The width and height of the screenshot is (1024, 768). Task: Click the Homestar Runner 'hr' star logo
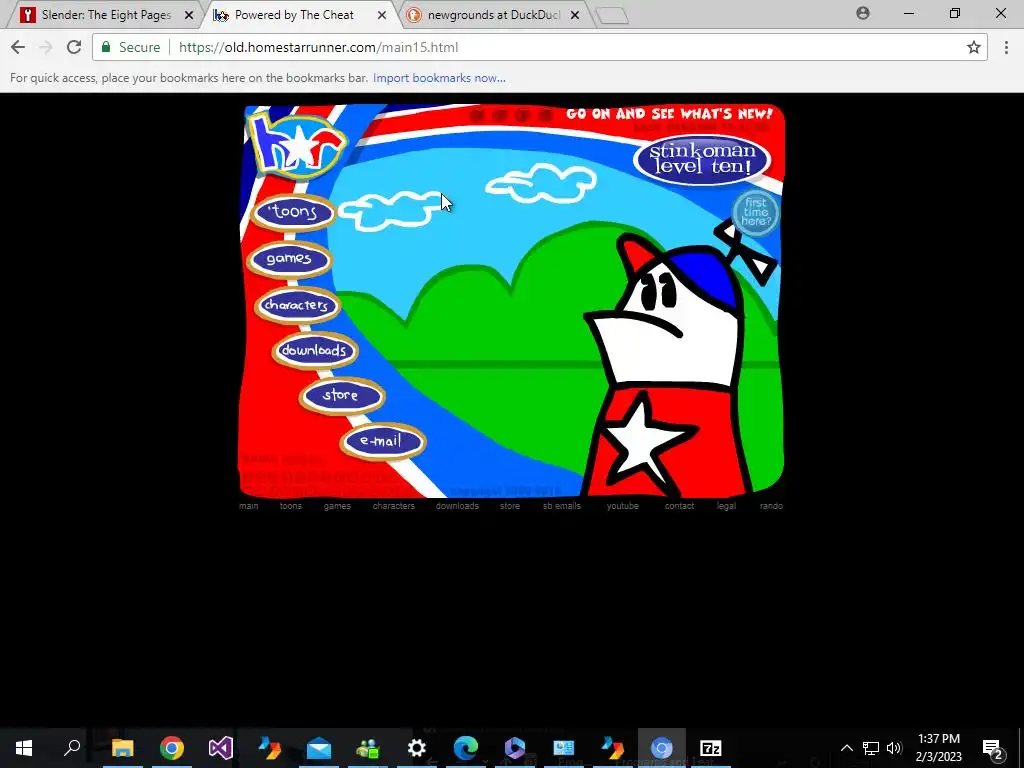tap(297, 146)
